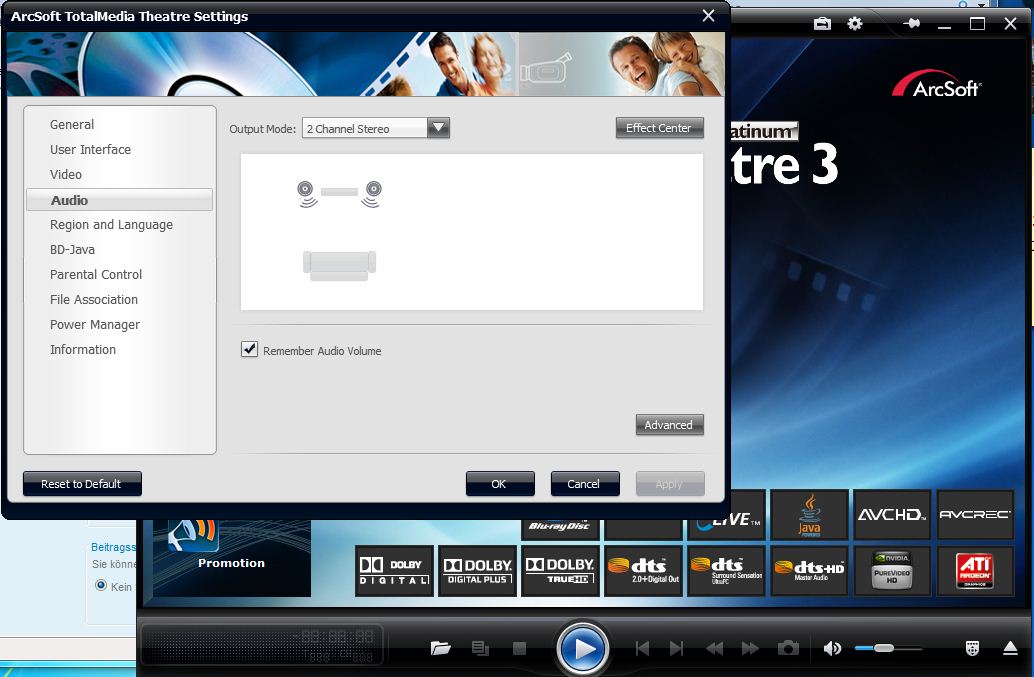Screen dimensions: 1034x677
Task: Eject the disc using the eject icon
Action: coord(1010,648)
